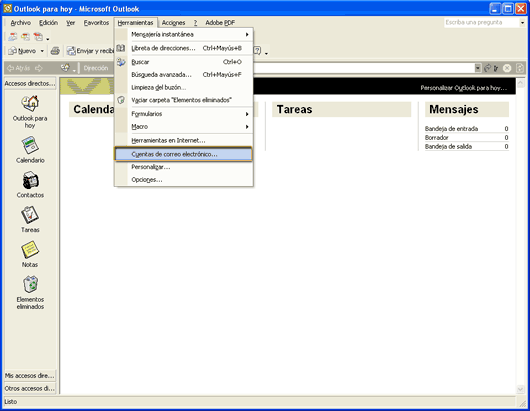Choose Herramientas en Internet menu item

tap(184, 140)
